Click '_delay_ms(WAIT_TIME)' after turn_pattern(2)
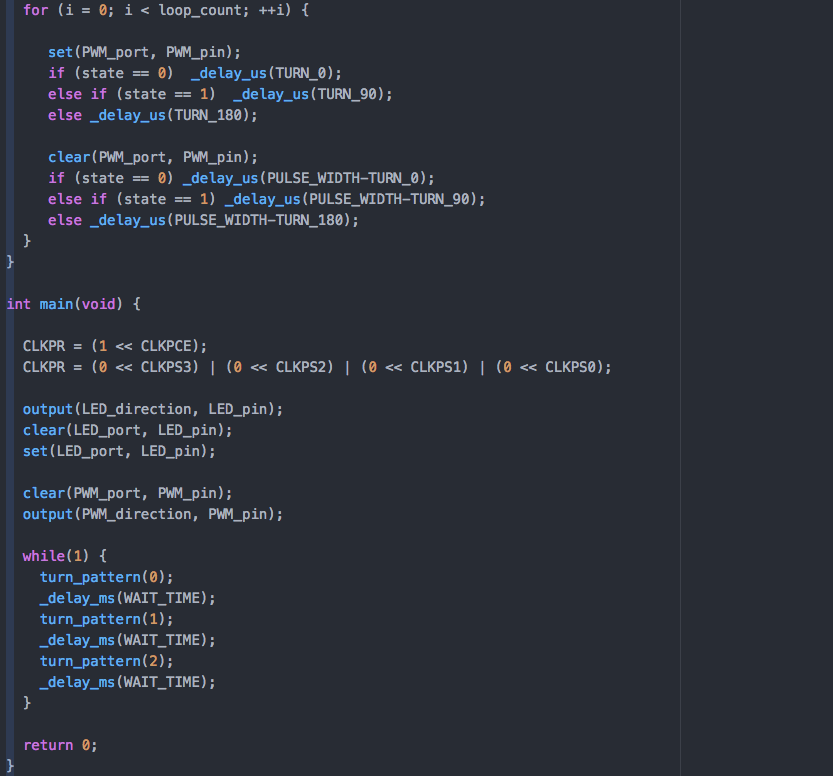Screen dimensions: 833x776 [128, 682]
